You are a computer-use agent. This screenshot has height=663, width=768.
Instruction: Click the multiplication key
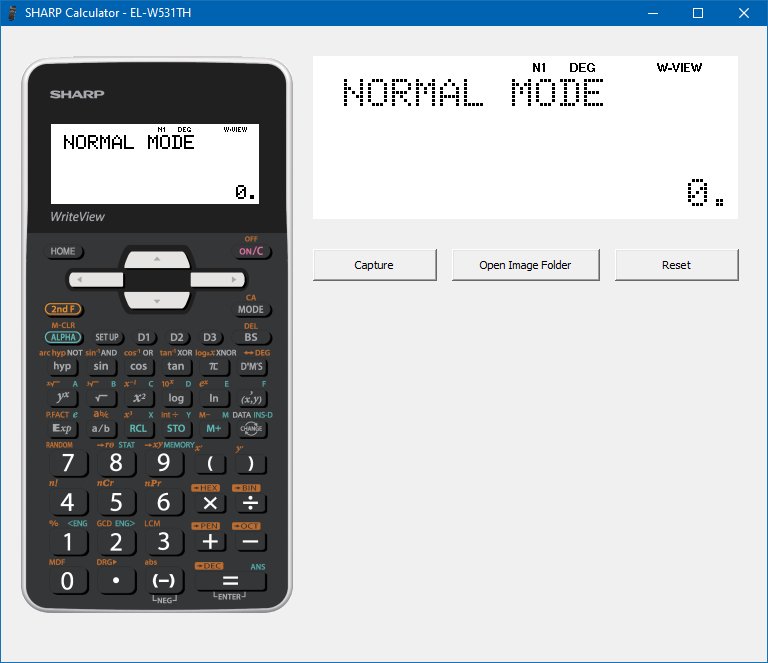click(x=209, y=502)
